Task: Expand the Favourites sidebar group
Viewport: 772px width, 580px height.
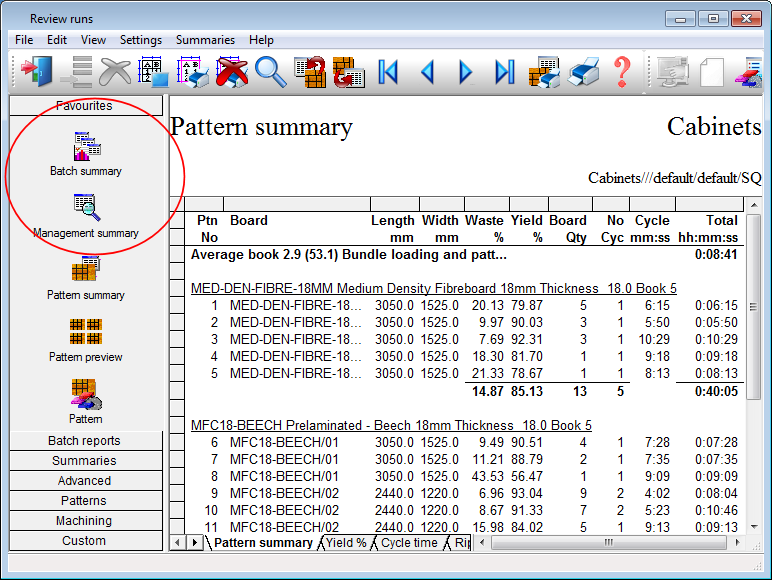Action: click(x=86, y=105)
